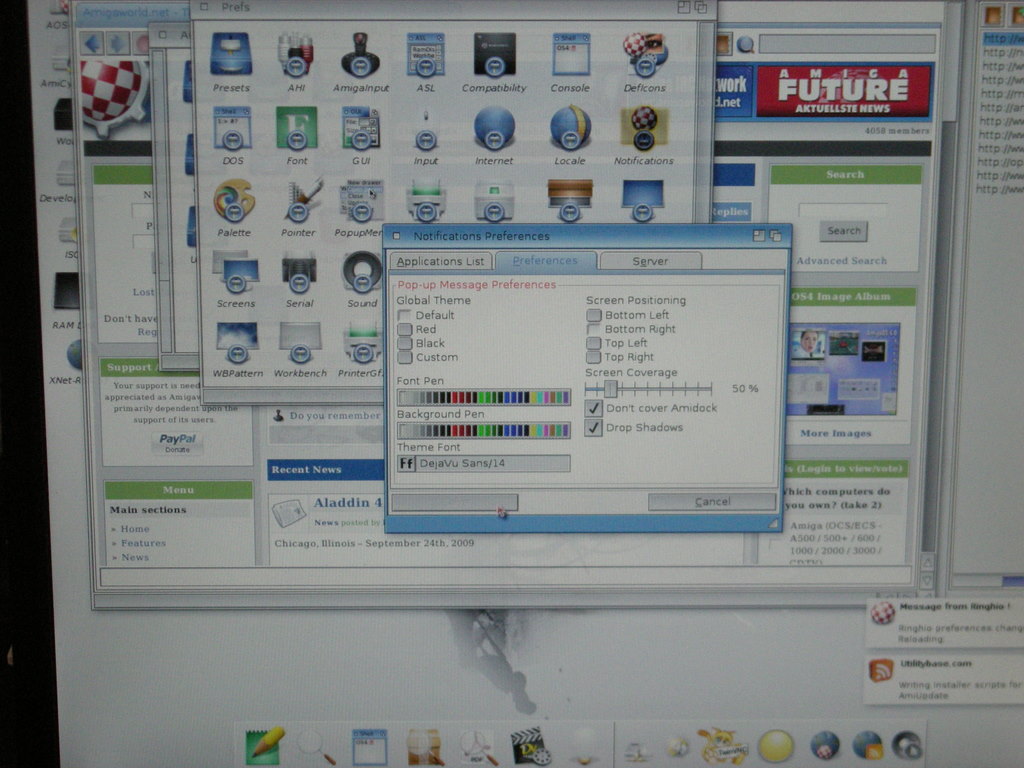
Task: Click the Screen Coverage slider
Action: [x=648, y=389]
